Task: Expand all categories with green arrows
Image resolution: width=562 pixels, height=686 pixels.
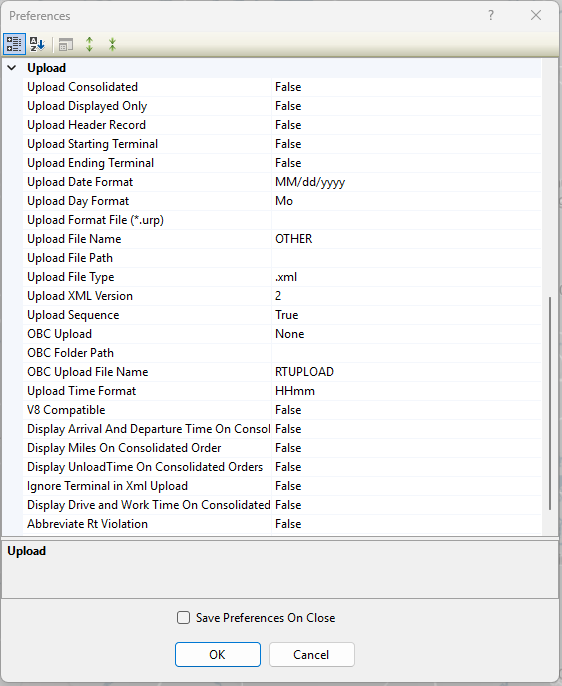Action: (x=90, y=44)
